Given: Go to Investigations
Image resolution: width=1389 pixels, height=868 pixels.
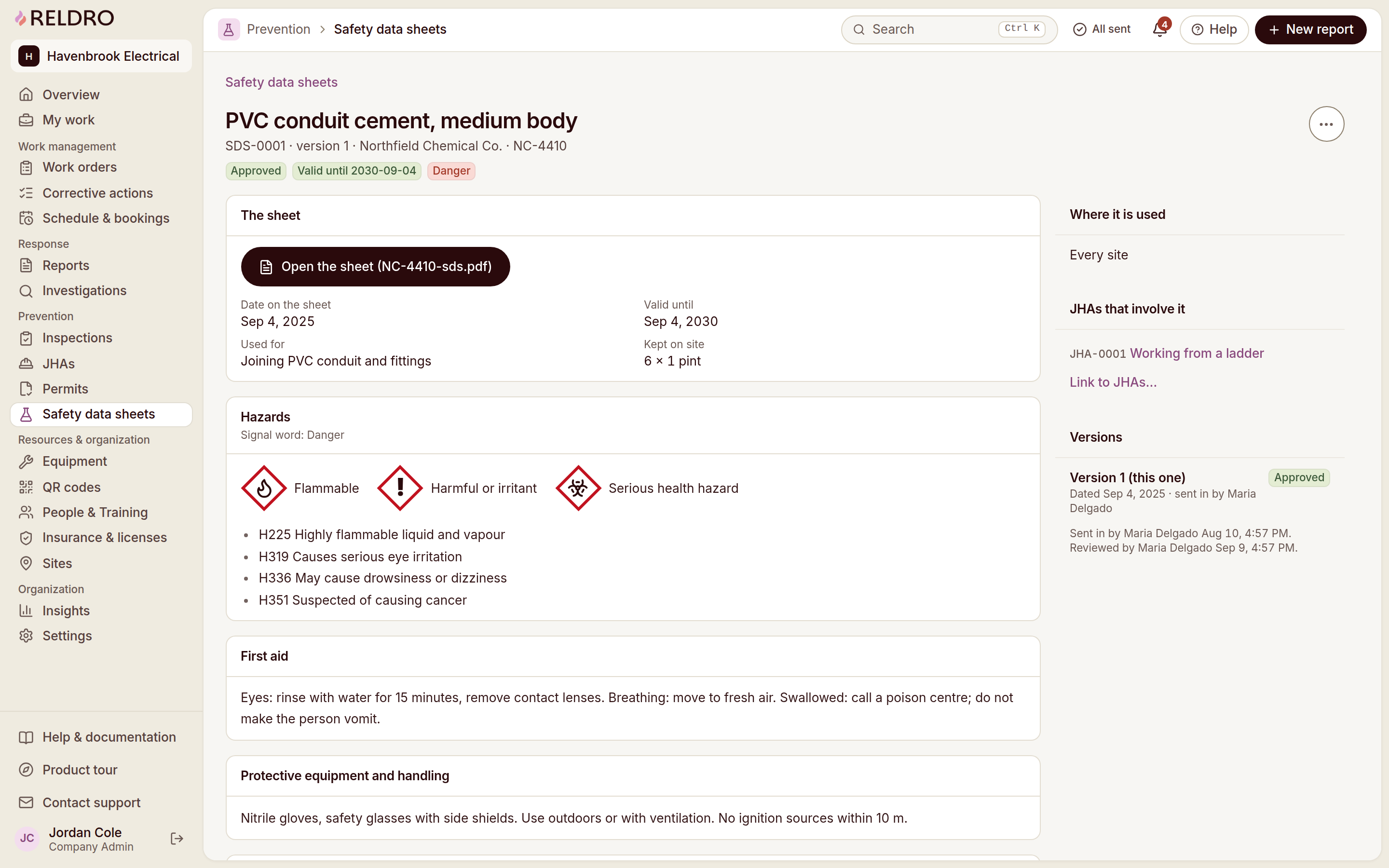Looking at the screenshot, I should [101, 290].
